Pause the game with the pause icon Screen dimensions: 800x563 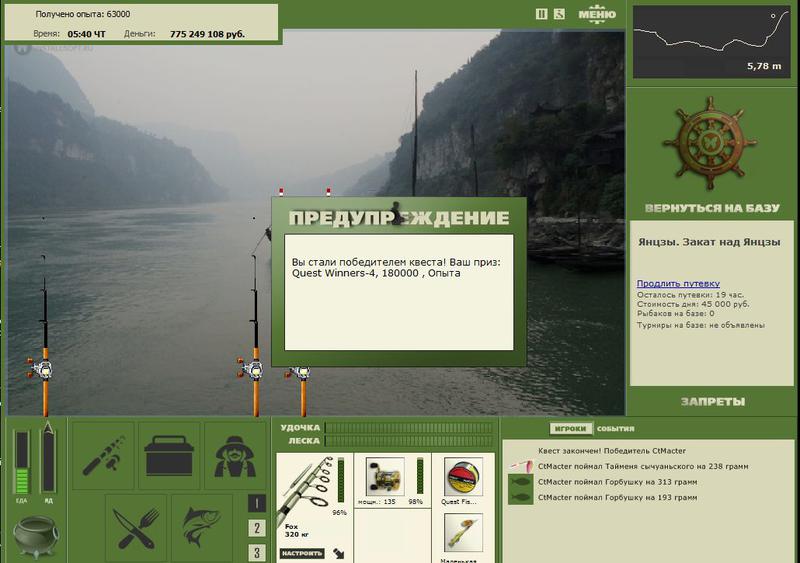pyautogui.click(x=541, y=14)
